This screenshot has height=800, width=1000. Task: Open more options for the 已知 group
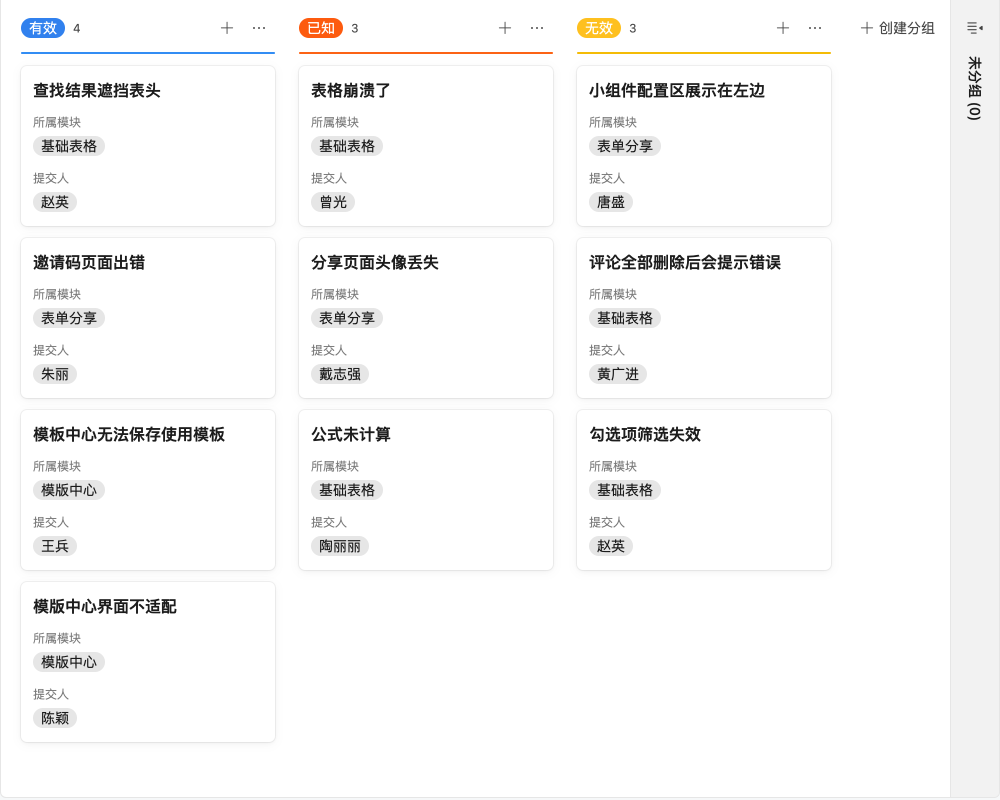(x=535, y=28)
